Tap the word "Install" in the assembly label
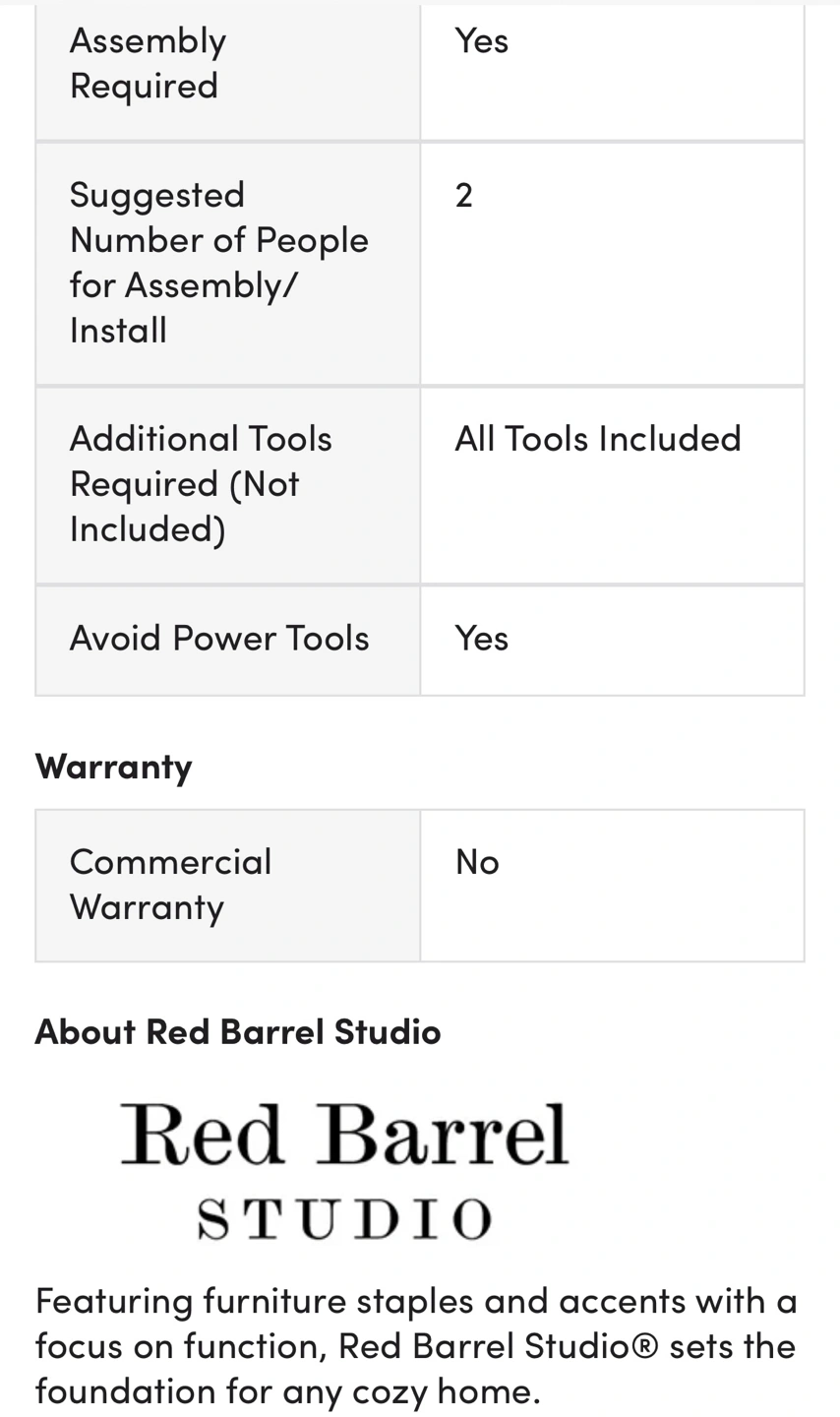This screenshot has width=840, height=1417. tap(118, 330)
